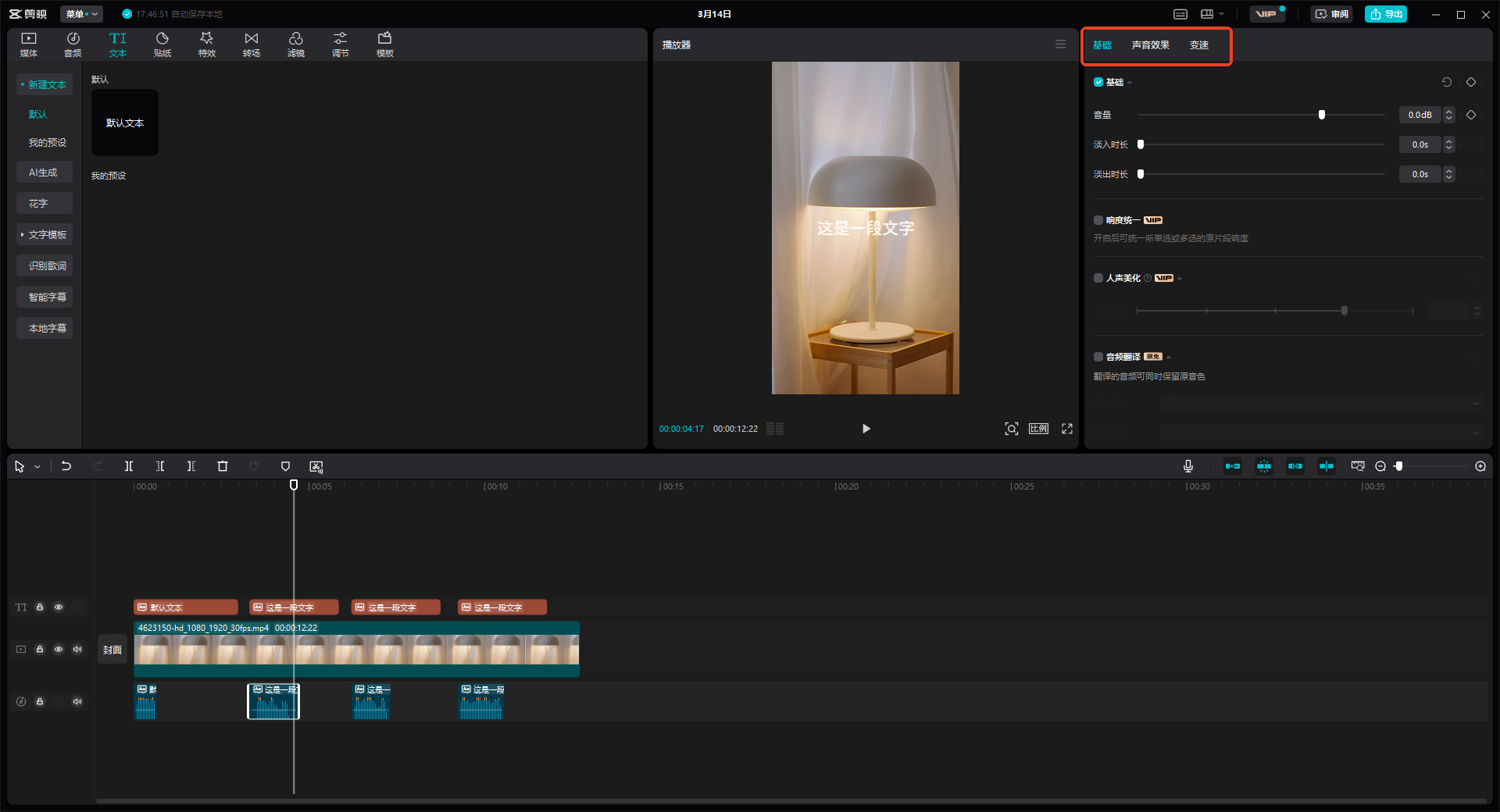1500x812 pixels.
Task: Collapse the 人声美化 section arrow
Action: (x=1180, y=279)
